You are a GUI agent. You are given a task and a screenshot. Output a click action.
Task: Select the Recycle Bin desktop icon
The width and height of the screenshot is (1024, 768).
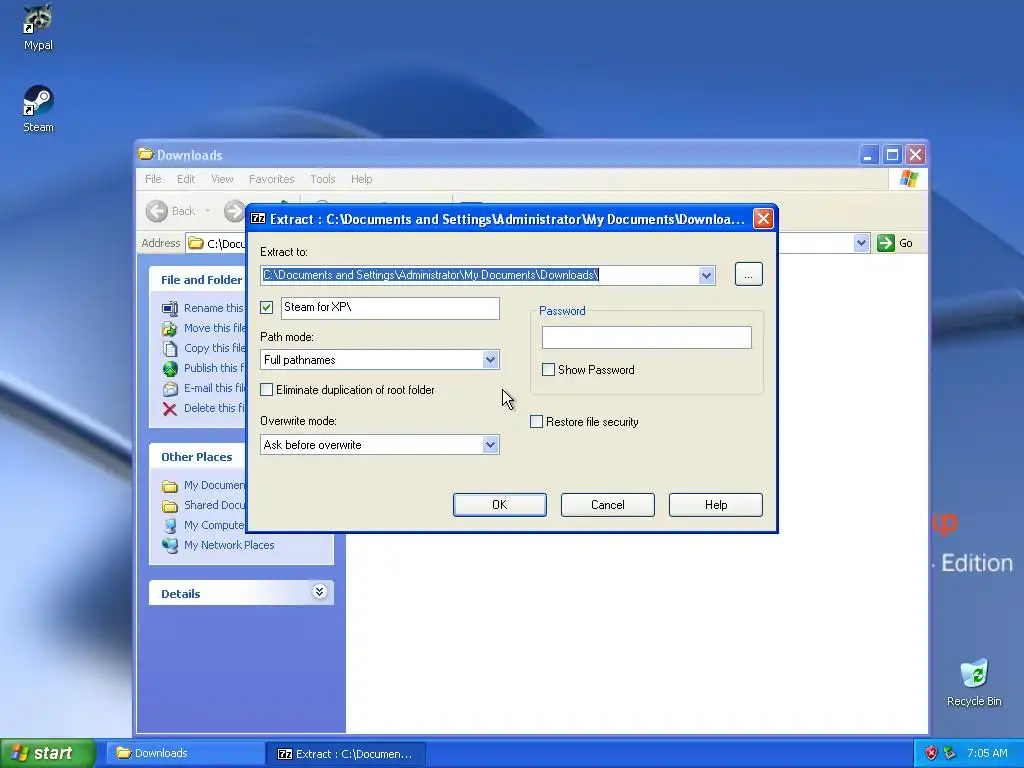pos(974,673)
